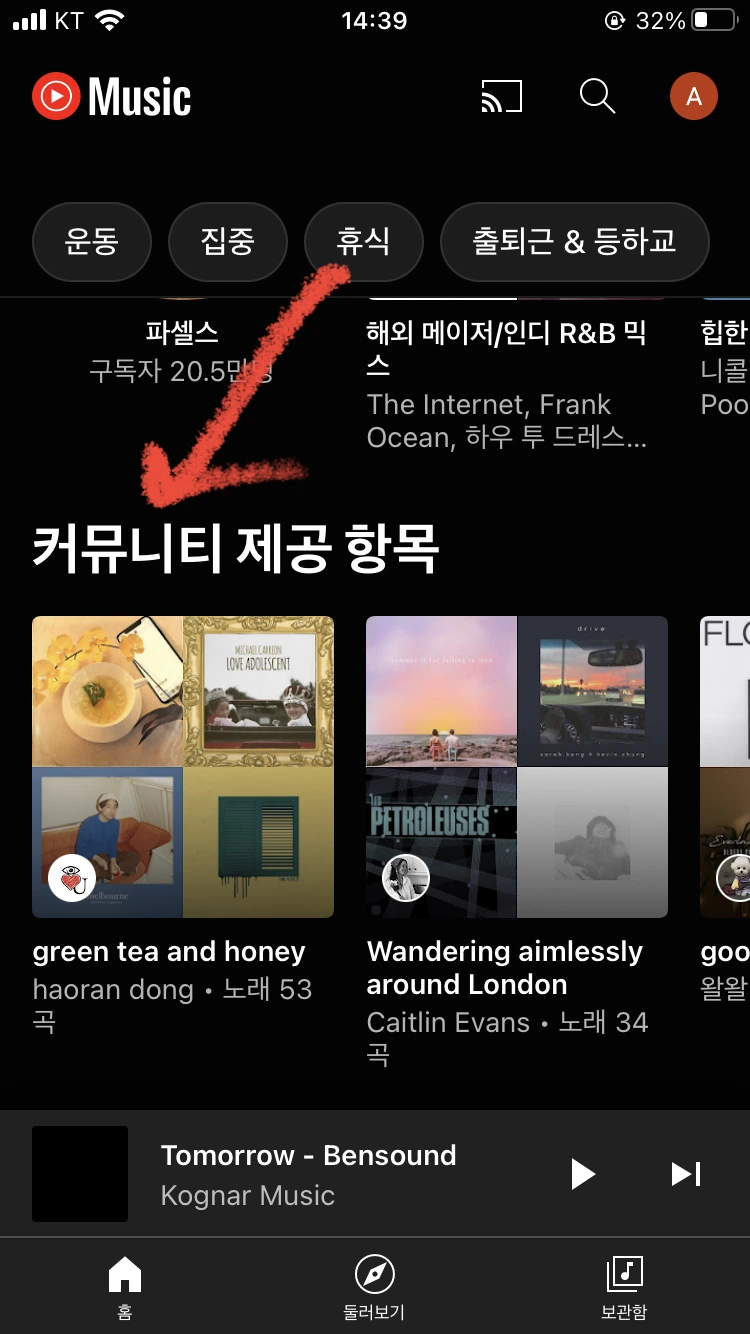750x1334 pixels.
Task: Tap the YouTube Music logo
Action: click(x=112, y=97)
